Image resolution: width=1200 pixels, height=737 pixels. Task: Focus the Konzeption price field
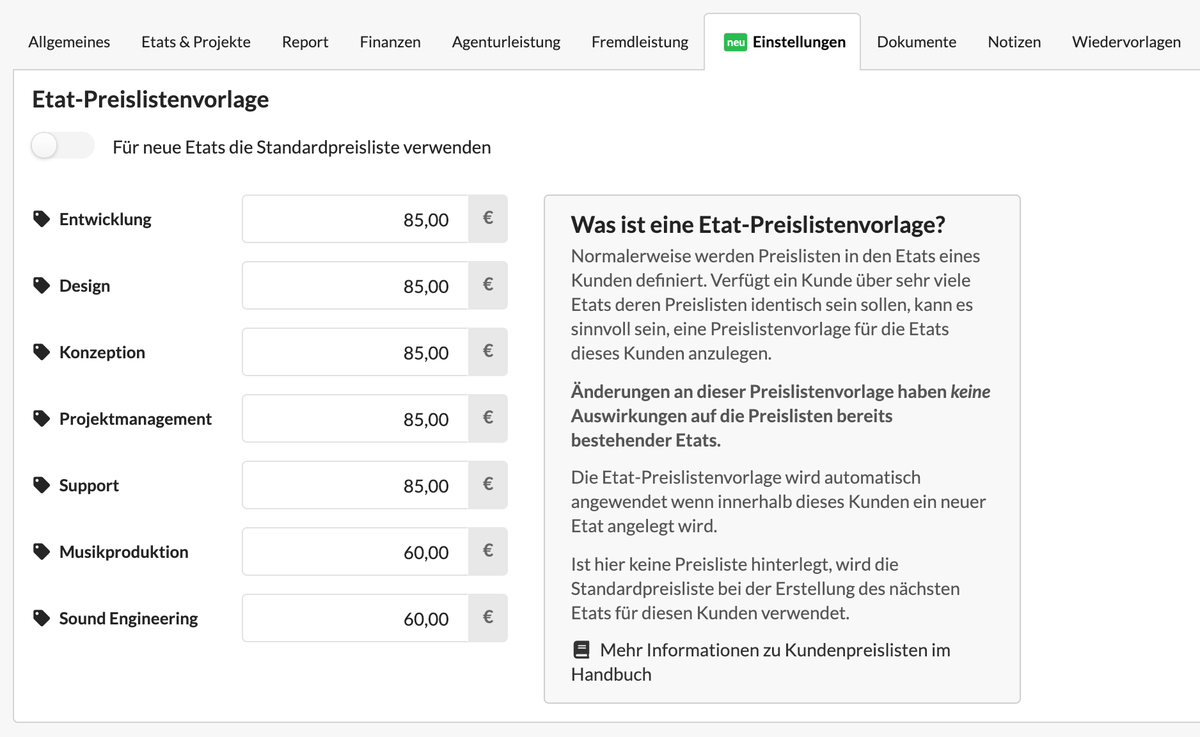click(x=356, y=352)
